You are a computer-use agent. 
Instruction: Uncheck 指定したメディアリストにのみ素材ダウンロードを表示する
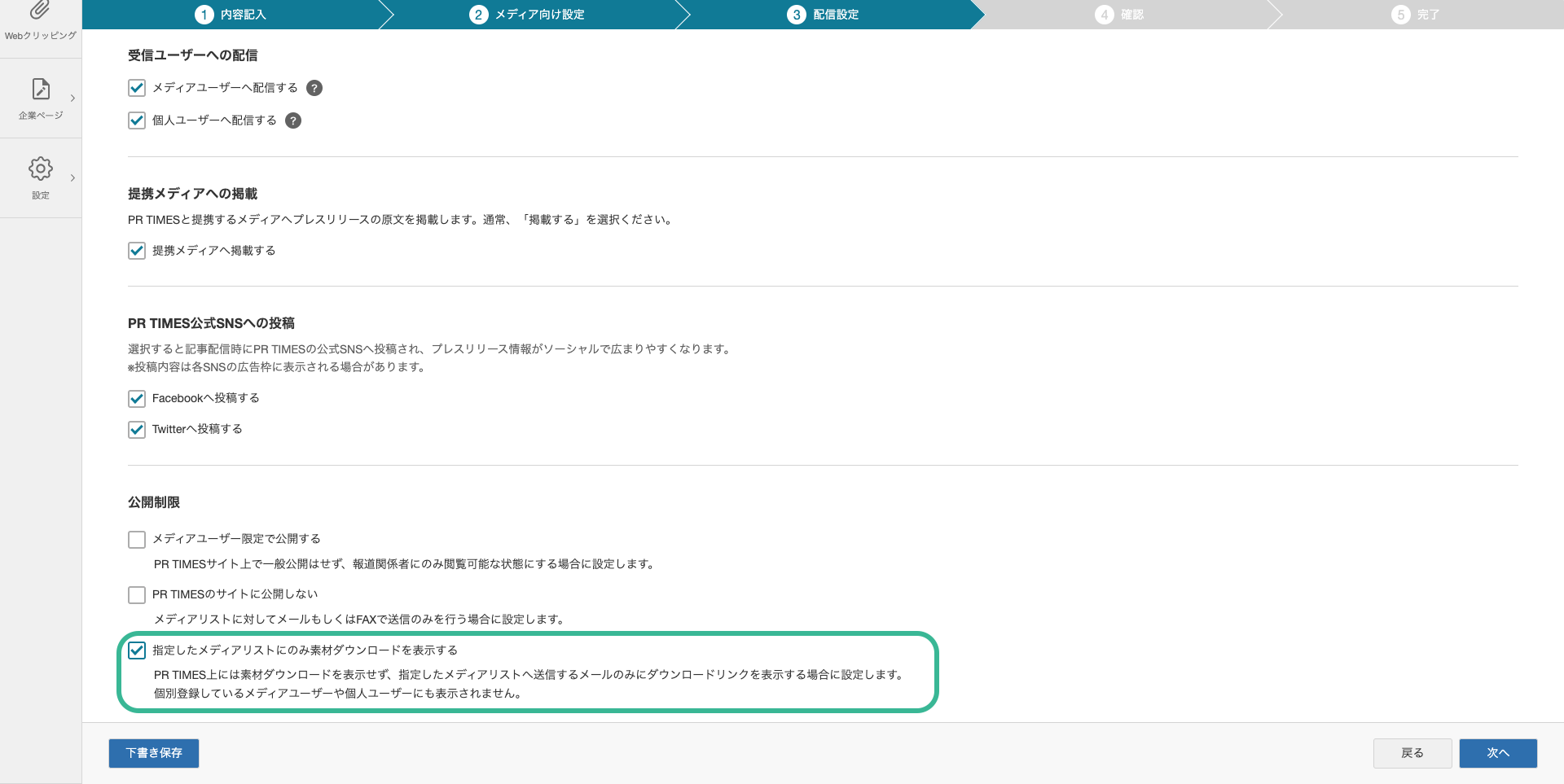point(137,650)
